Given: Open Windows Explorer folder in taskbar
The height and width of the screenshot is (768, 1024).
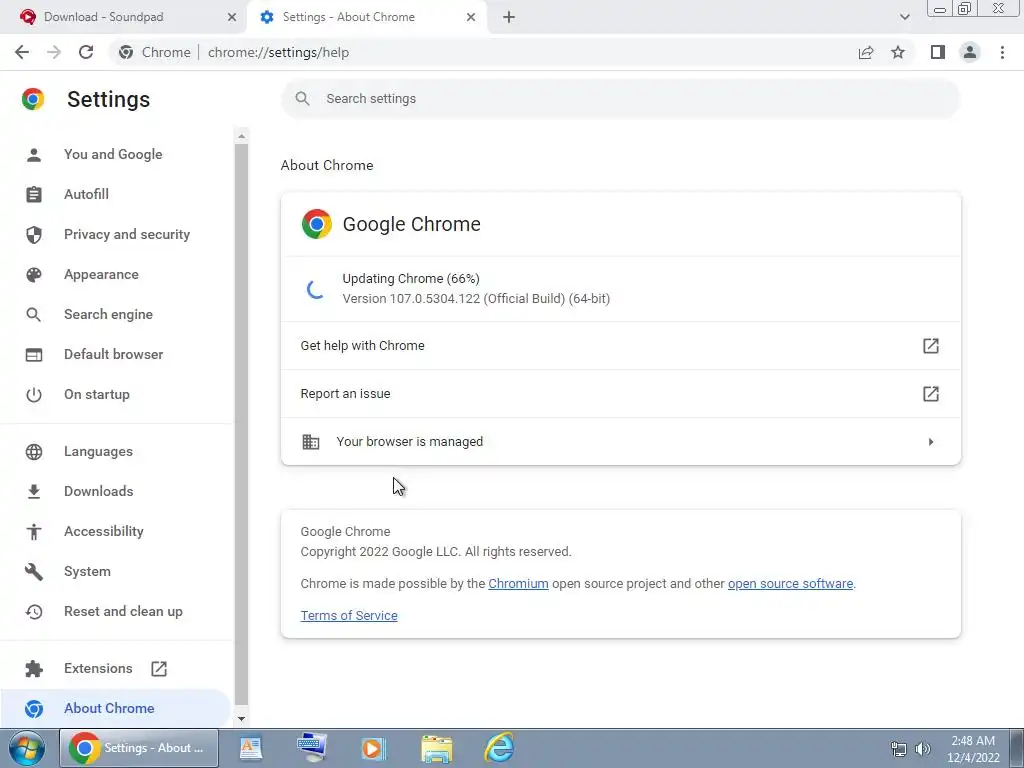Looking at the screenshot, I should (436, 748).
